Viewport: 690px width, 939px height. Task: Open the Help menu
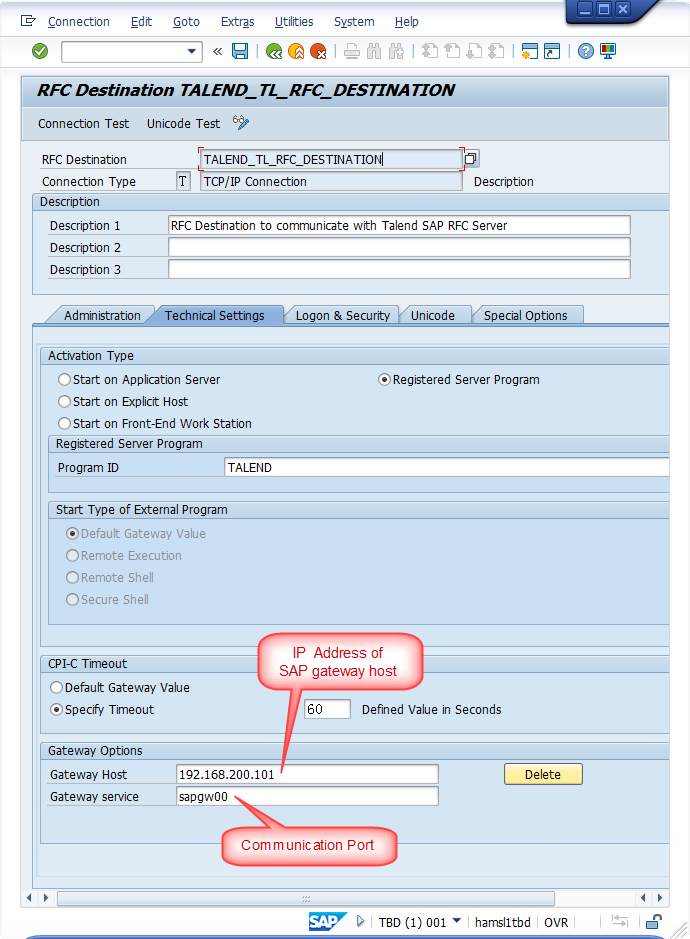(x=407, y=22)
